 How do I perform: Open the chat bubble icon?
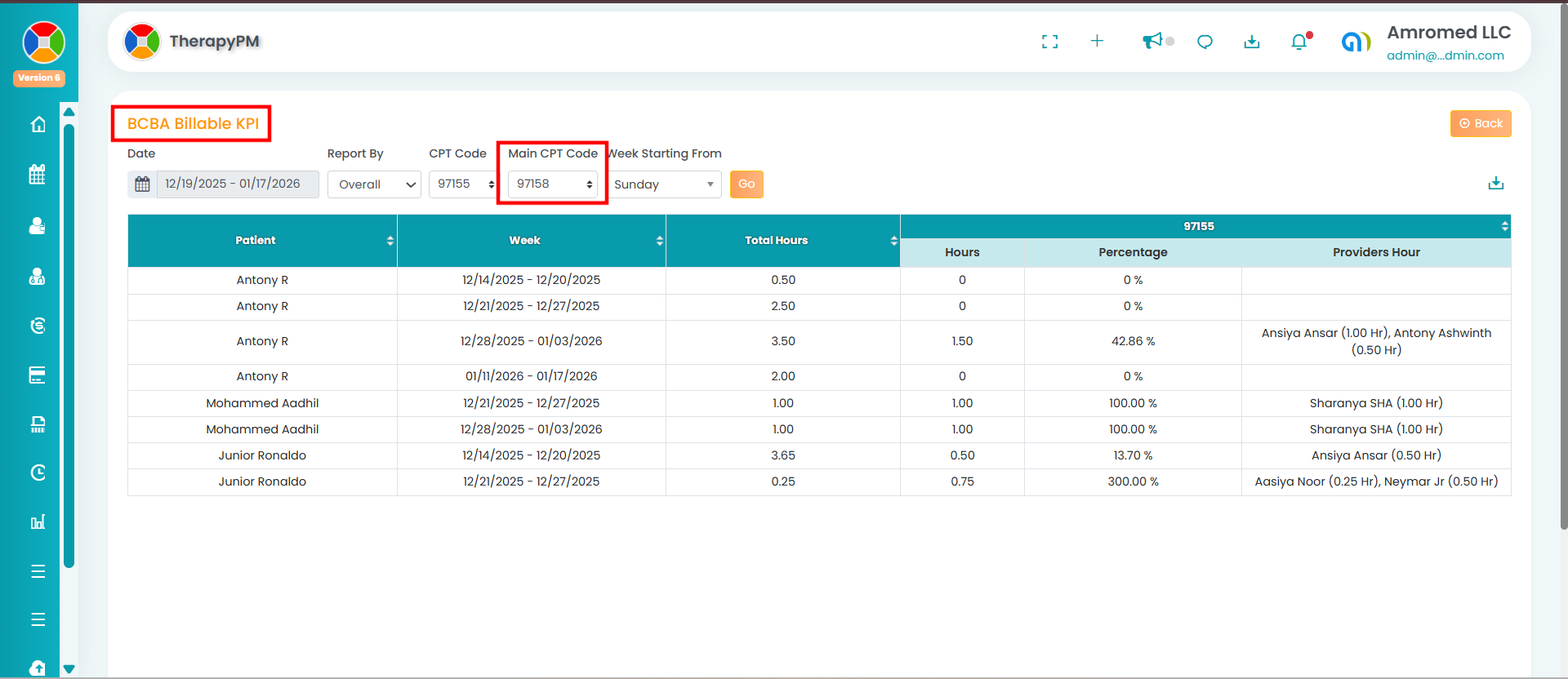coord(1205,42)
